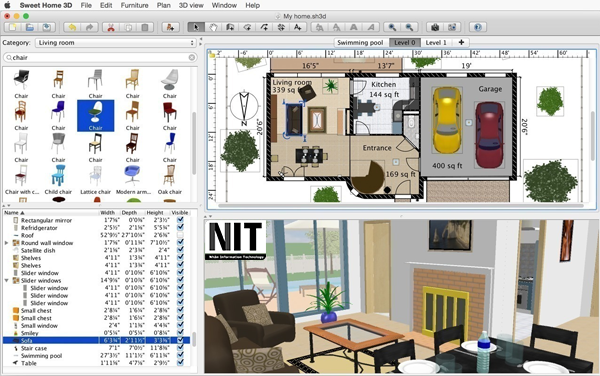
Task: Click the Create photo camera icon
Action: point(435,28)
